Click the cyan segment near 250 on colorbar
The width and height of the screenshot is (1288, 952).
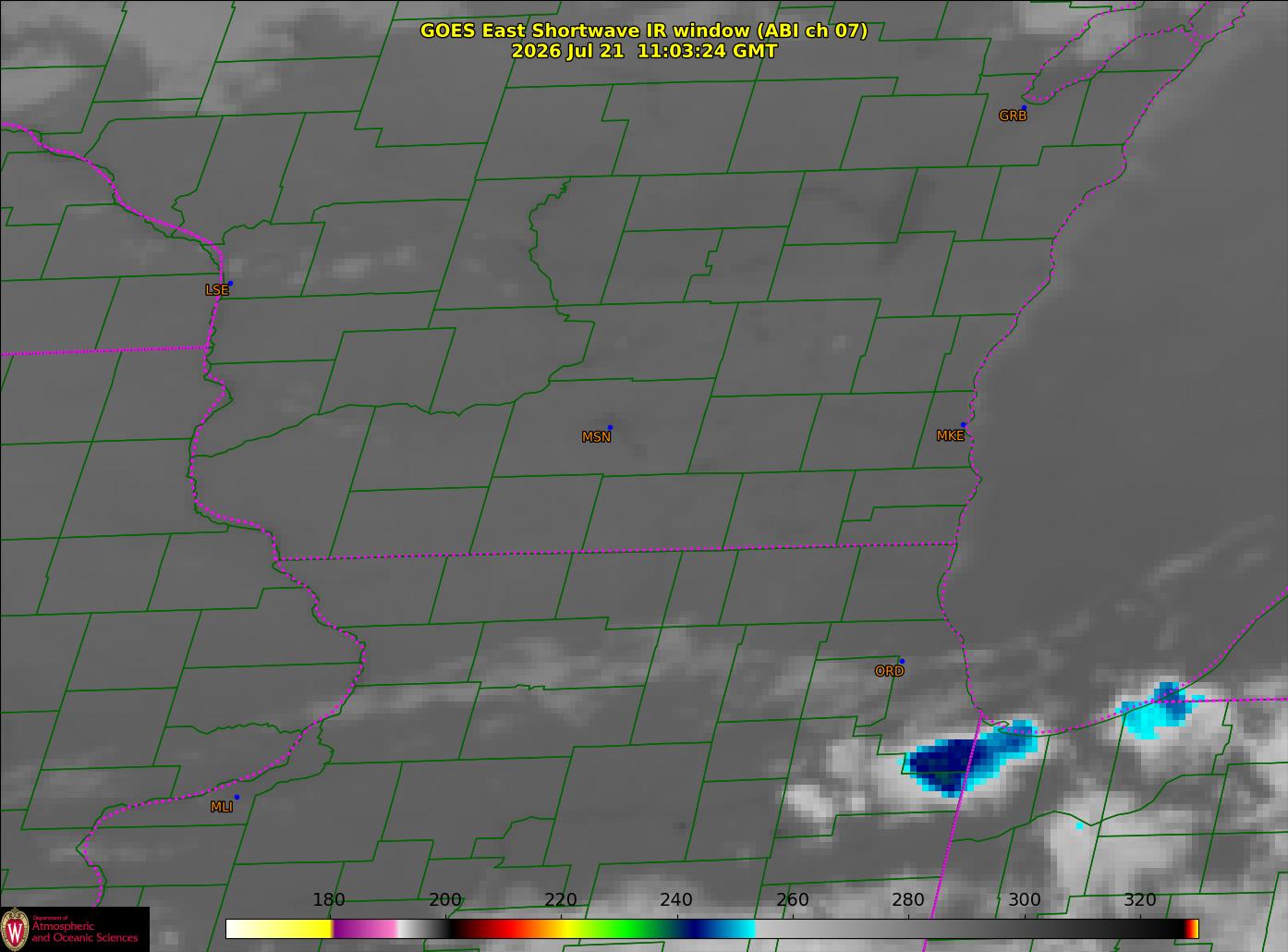(735, 928)
